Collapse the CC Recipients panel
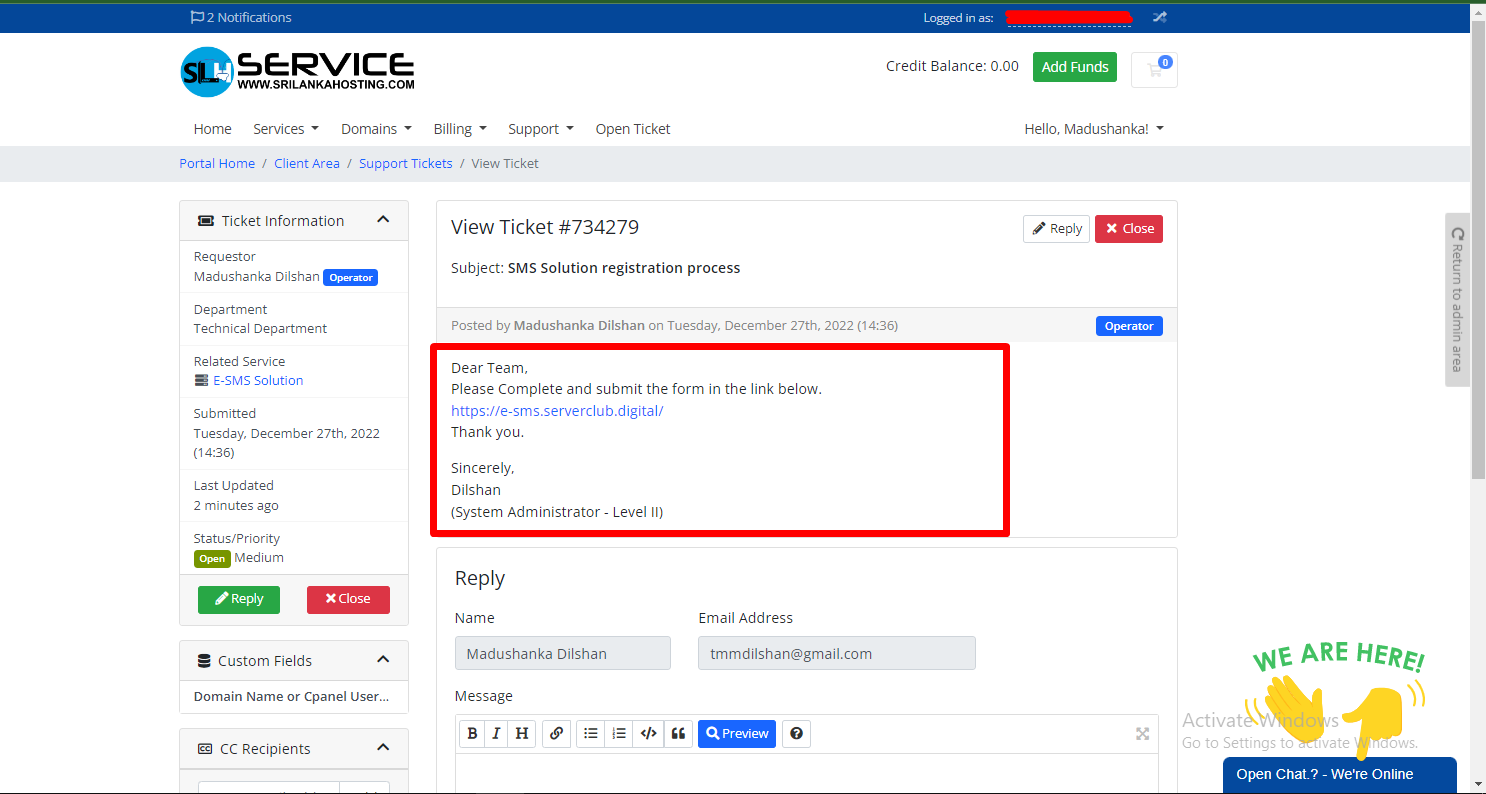The height and width of the screenshot is (794, 1486). (383, 748)
